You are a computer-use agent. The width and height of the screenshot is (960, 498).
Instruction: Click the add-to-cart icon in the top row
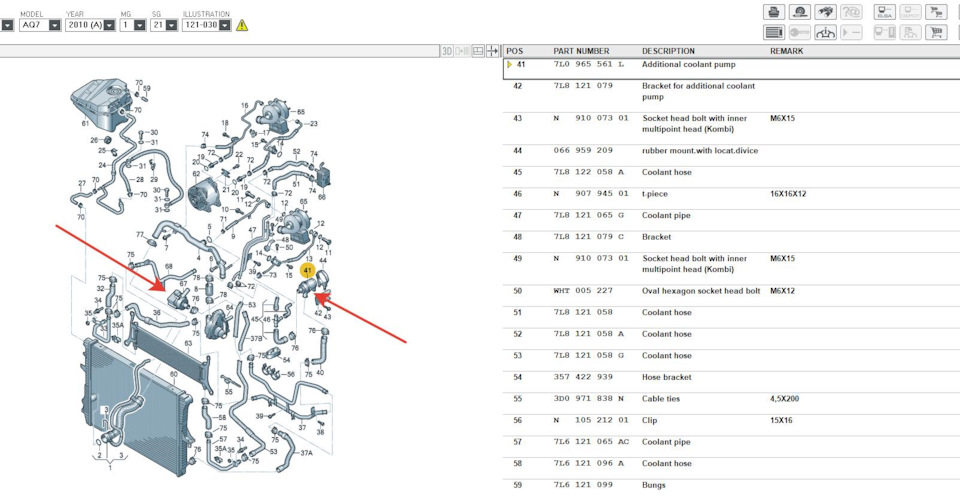pos(937,12)
